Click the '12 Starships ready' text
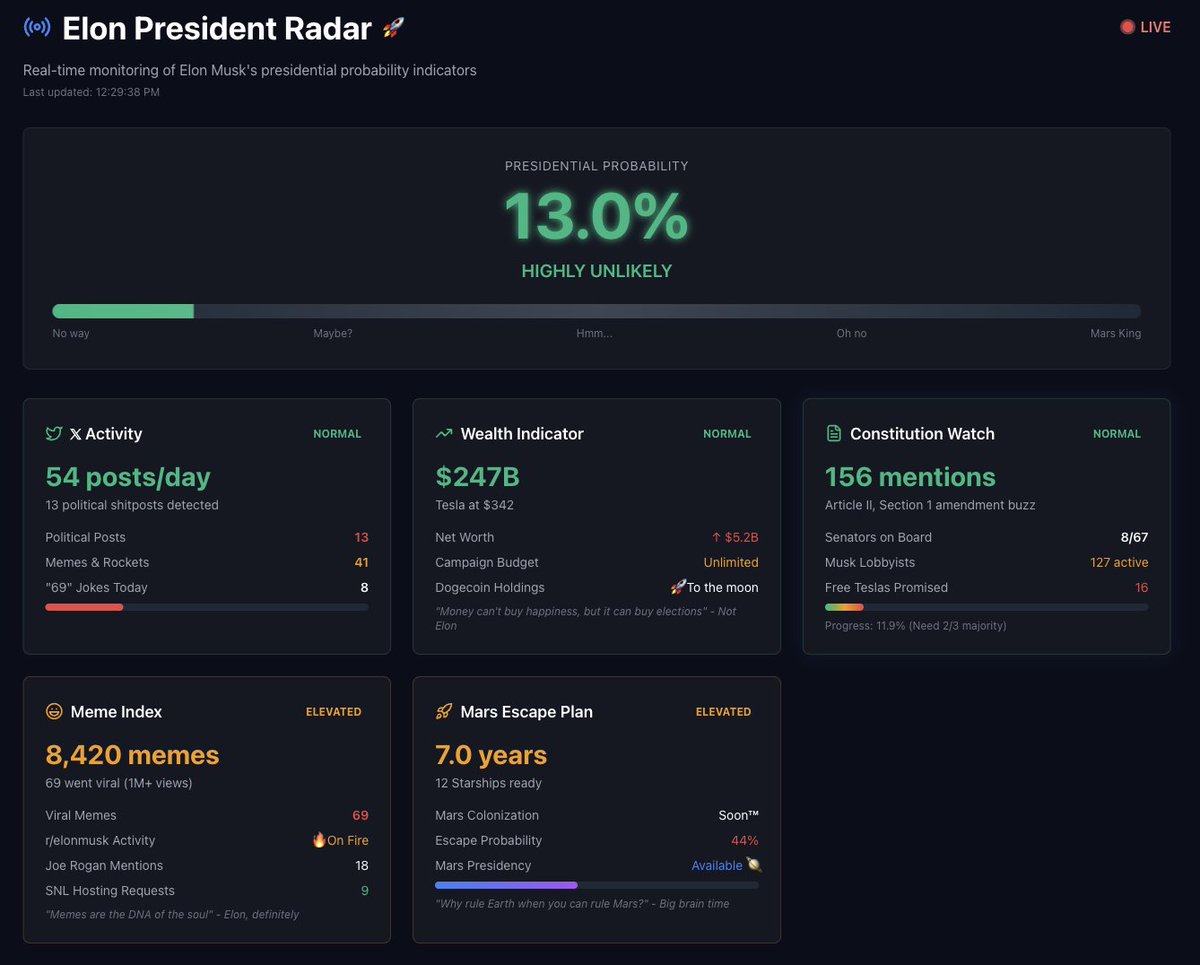Screen dimensions: 1200x965 488,783
